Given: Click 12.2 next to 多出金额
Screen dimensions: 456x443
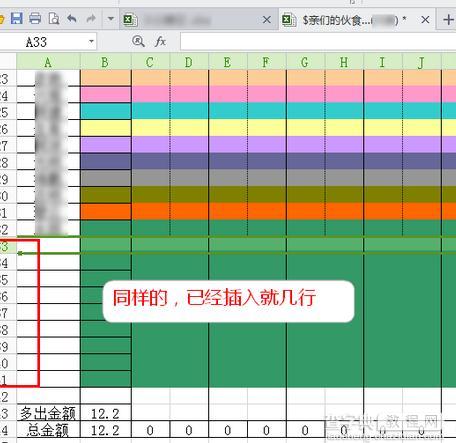Looking at the screenshot, I should coord(106,413).
